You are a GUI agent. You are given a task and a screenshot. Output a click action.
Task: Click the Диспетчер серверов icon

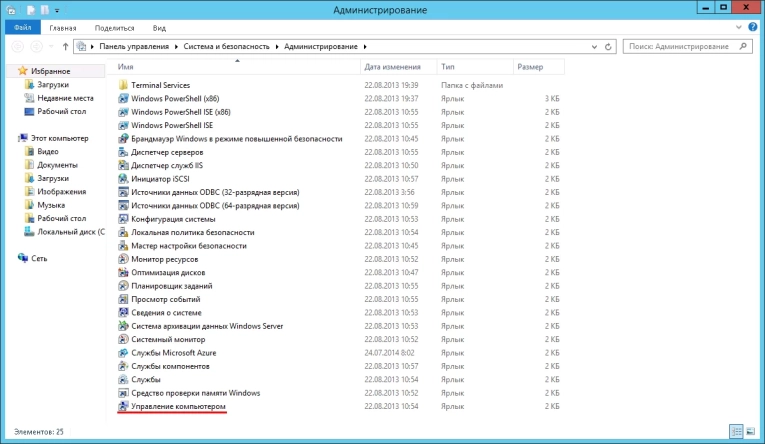[124, 152]
